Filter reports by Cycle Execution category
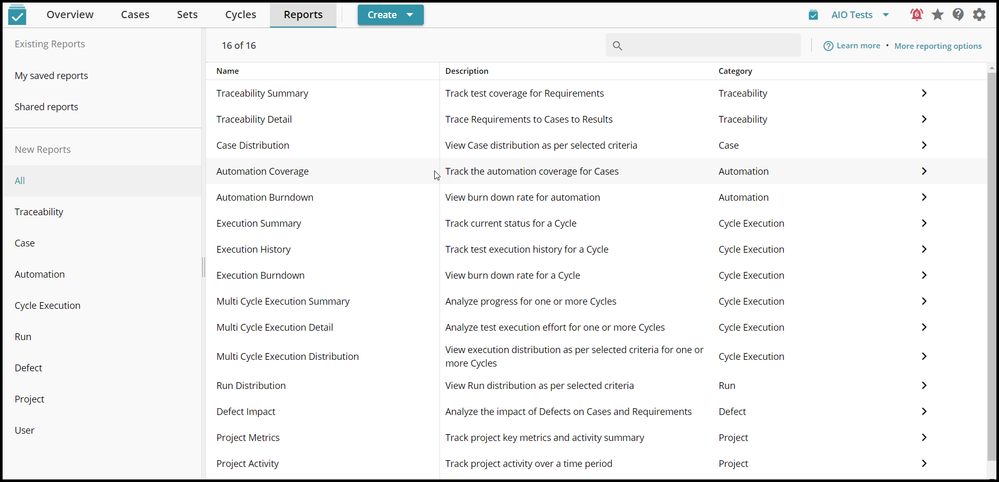The image size is (999, 482). click(47, 305)
